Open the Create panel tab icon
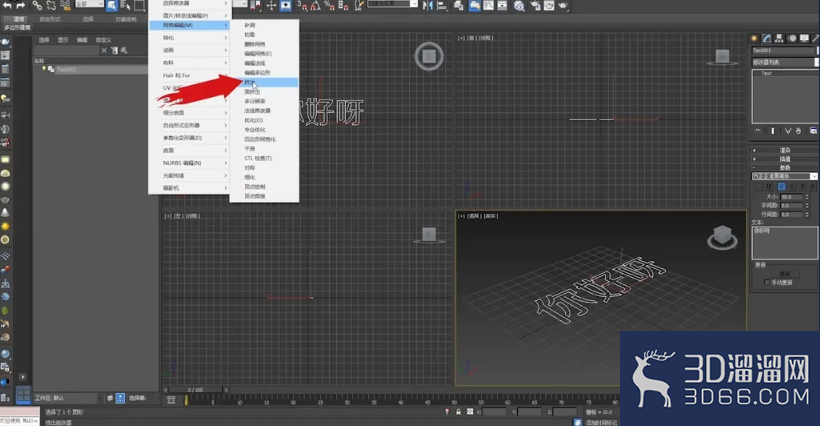This screenshot has height=426, width=820. (754, 38)
